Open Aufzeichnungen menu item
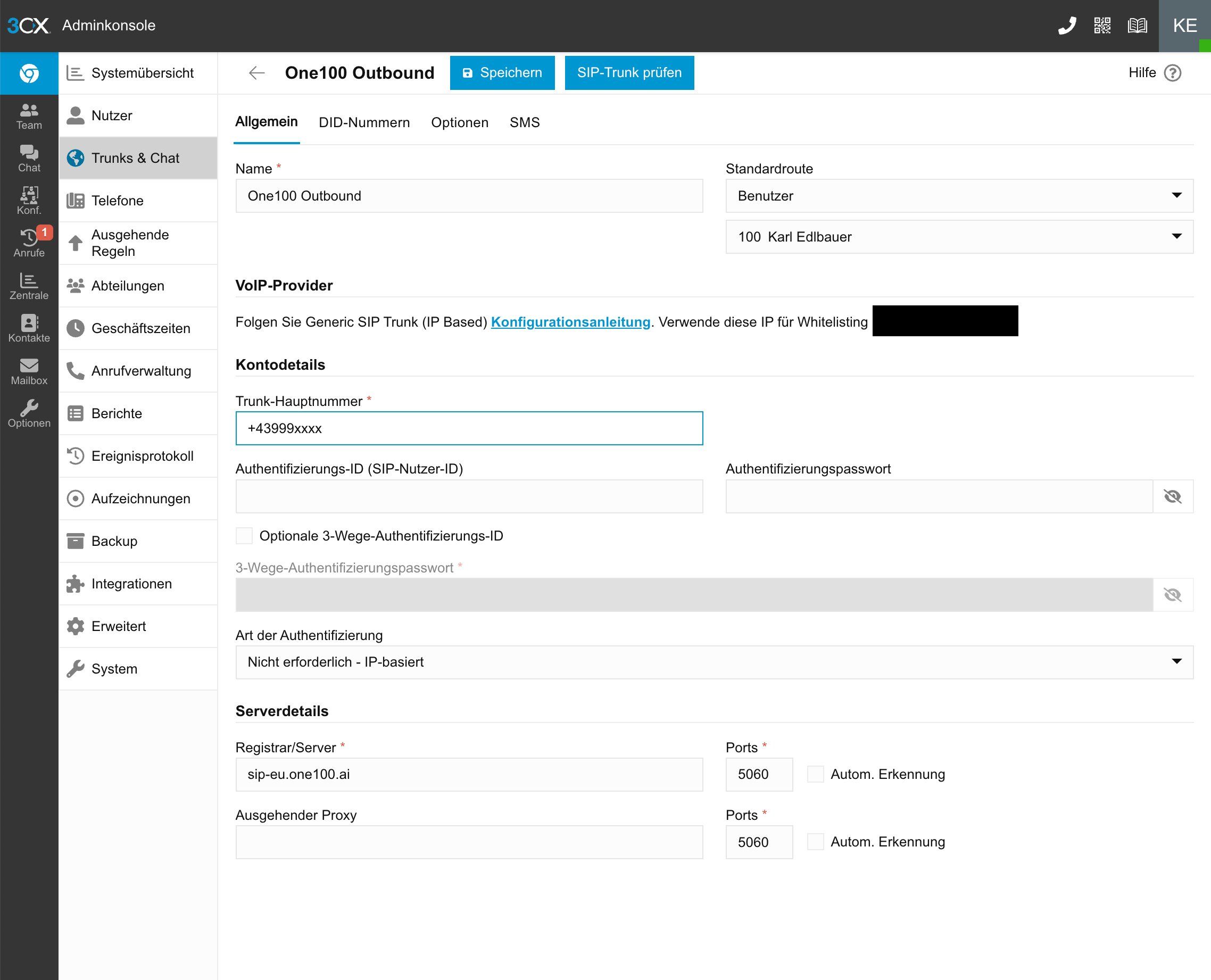This screenshot has height=980, width=1211. (138, 499)
